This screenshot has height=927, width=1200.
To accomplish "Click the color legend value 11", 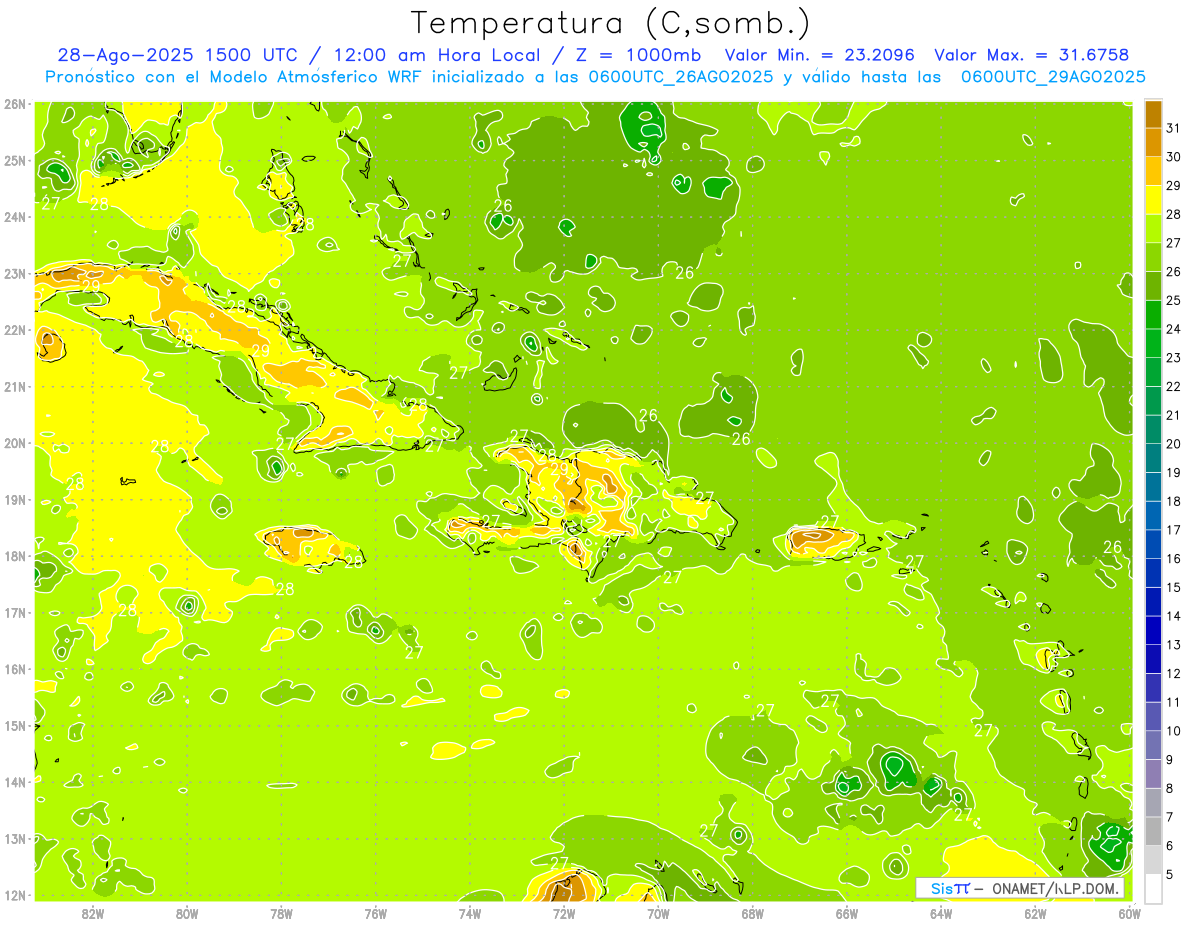I will coord(1173,702).
